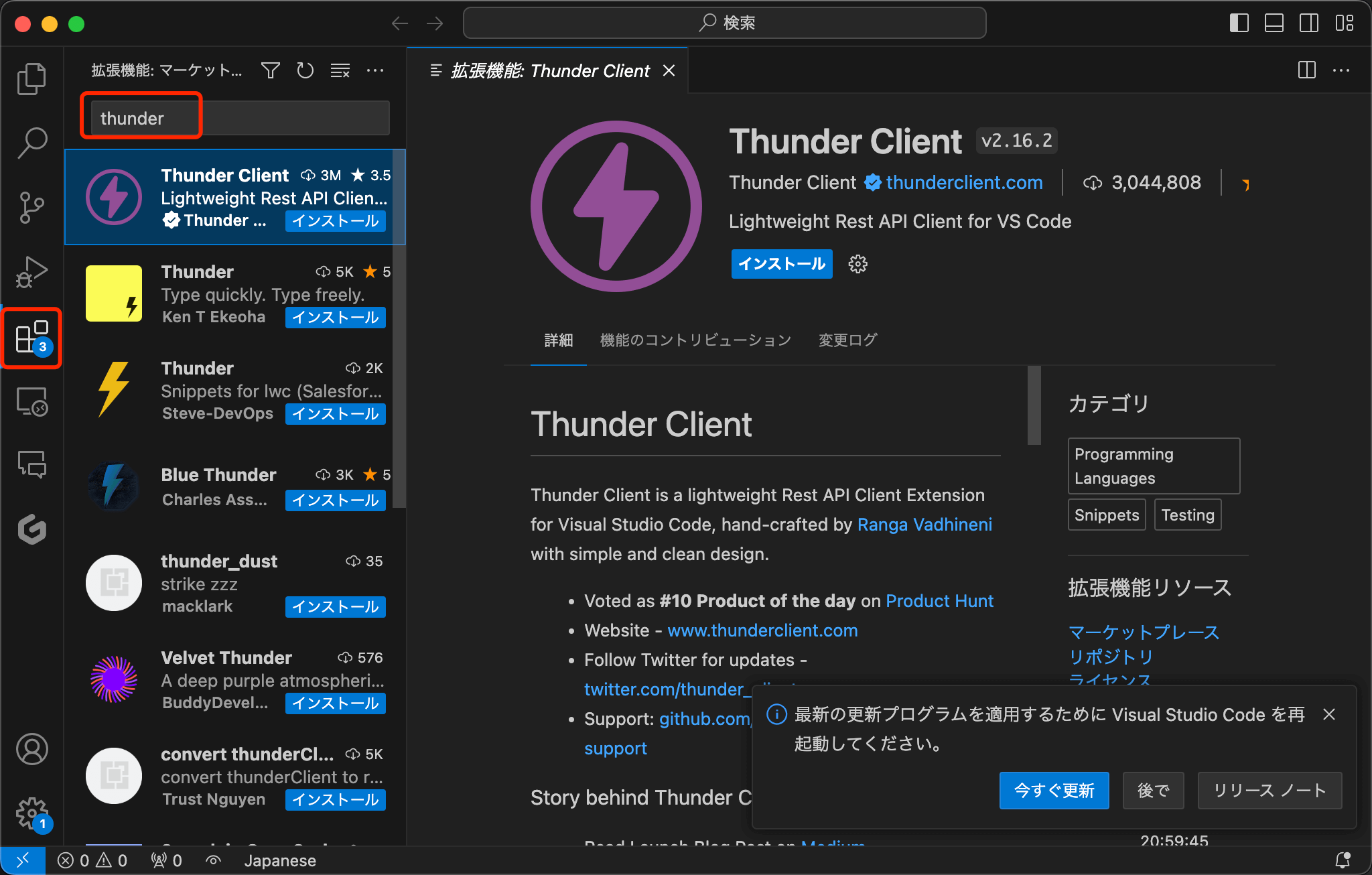Open the Extensions view icon
1372x875 pixels.
coord(31,337)
